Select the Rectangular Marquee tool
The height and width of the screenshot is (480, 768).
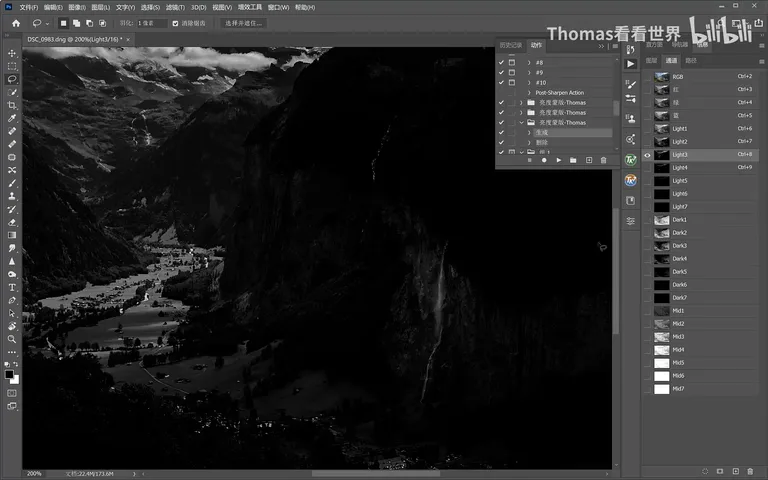(x=12, y=66)
